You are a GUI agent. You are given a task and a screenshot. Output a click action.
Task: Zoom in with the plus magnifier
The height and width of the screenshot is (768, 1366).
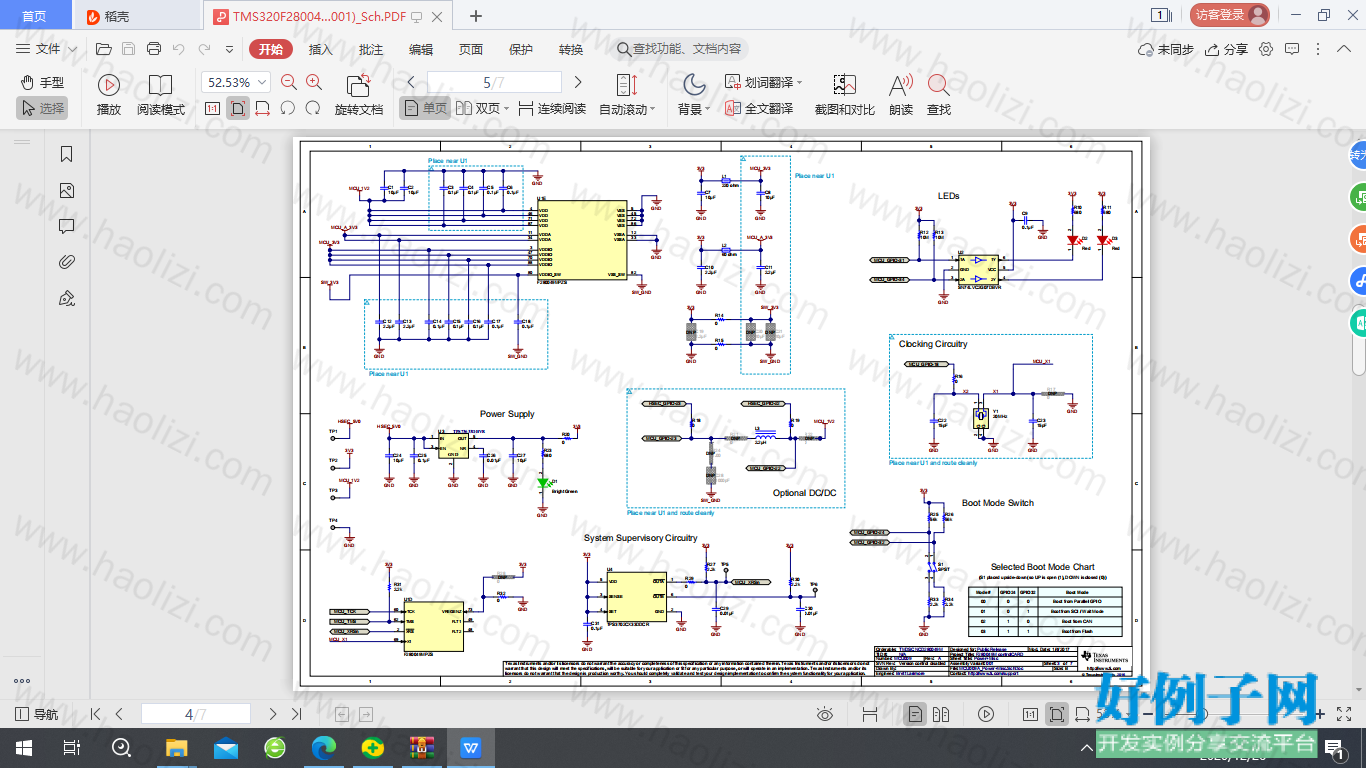(x=314, y=83)
